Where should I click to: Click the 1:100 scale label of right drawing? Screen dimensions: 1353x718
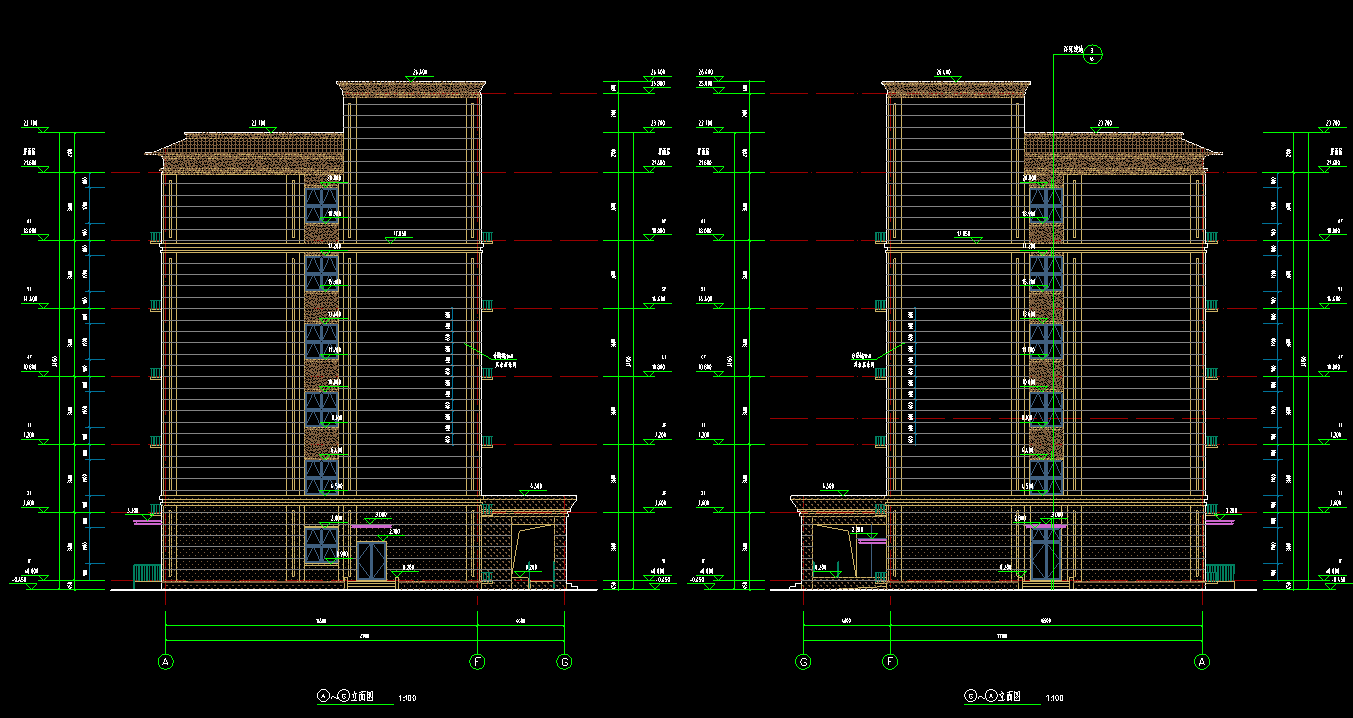(1054, 698)
